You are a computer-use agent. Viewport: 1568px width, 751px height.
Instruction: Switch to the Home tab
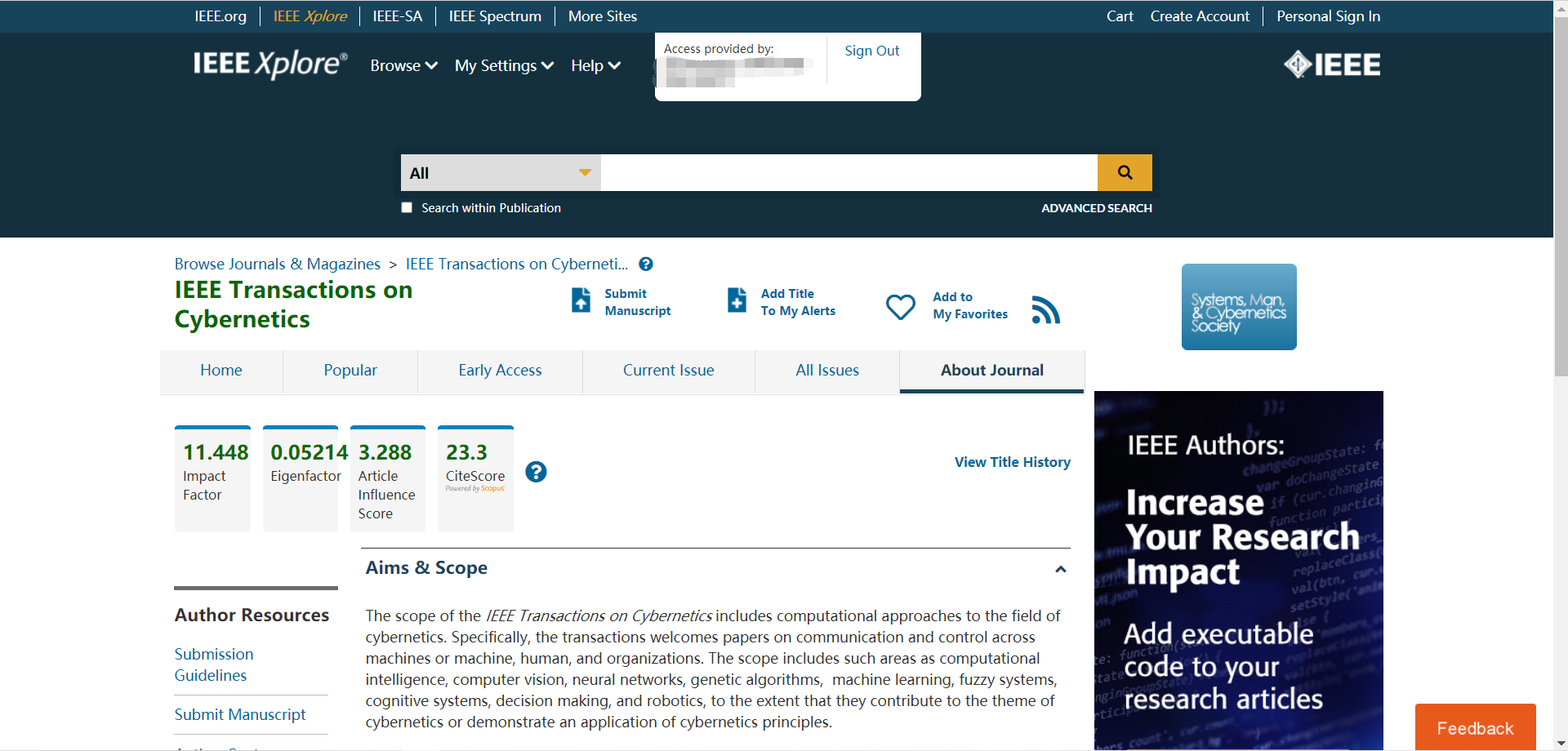point(221,370)
